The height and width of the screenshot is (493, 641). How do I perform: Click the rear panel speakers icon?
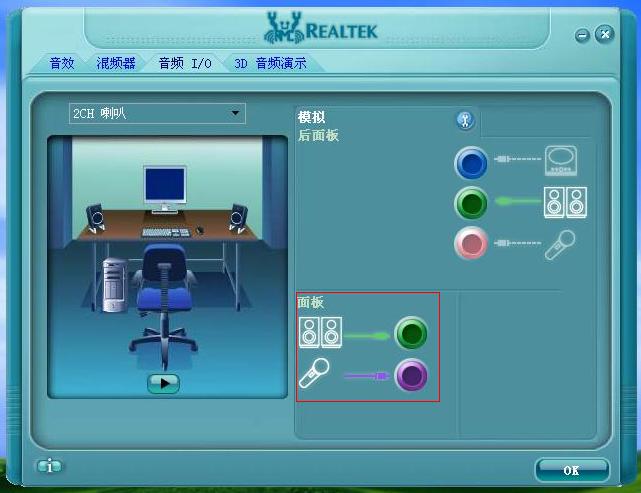click(x=565, y=202)
